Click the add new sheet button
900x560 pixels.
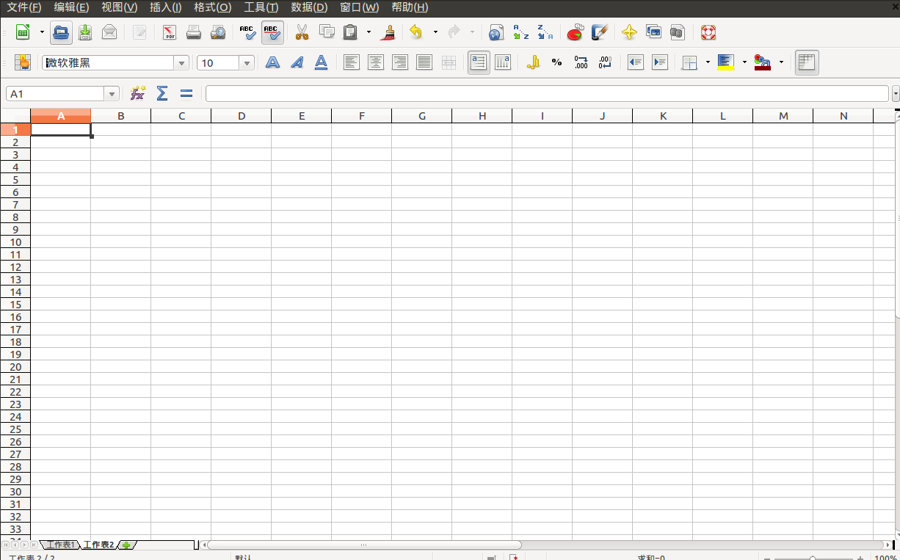(126, 545)
